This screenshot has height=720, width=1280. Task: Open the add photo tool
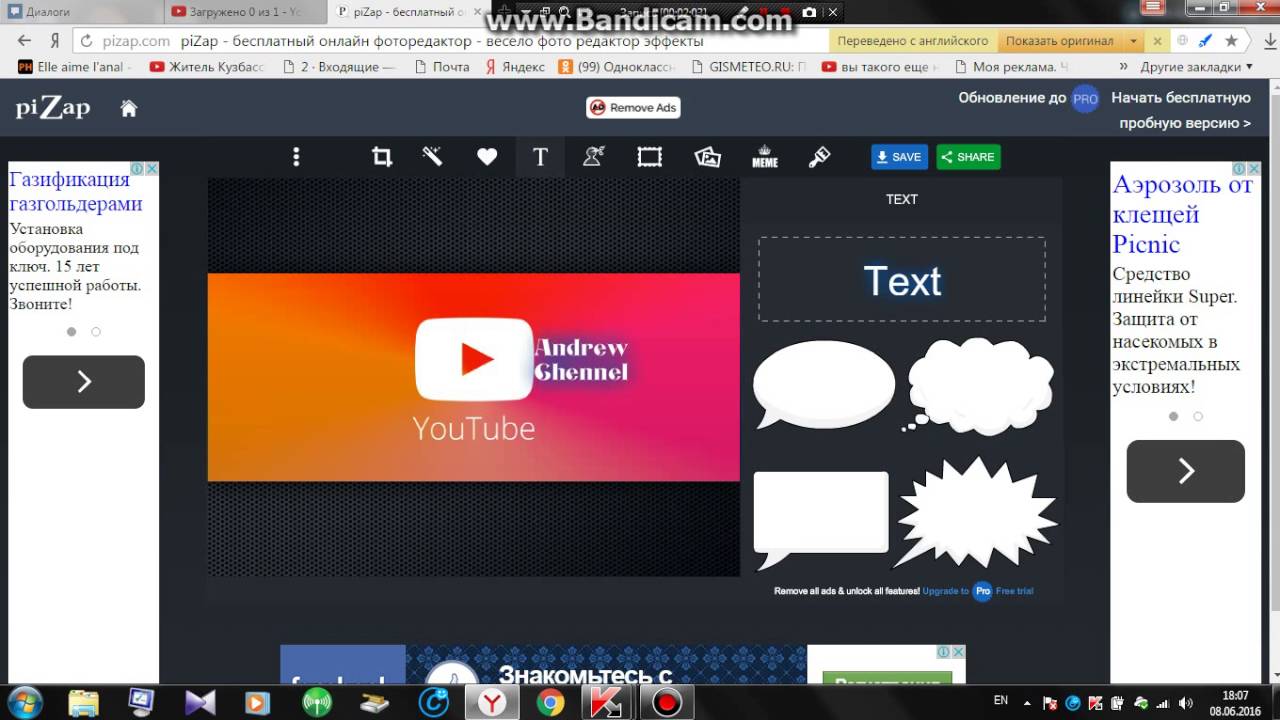click(x=708, y=157)
